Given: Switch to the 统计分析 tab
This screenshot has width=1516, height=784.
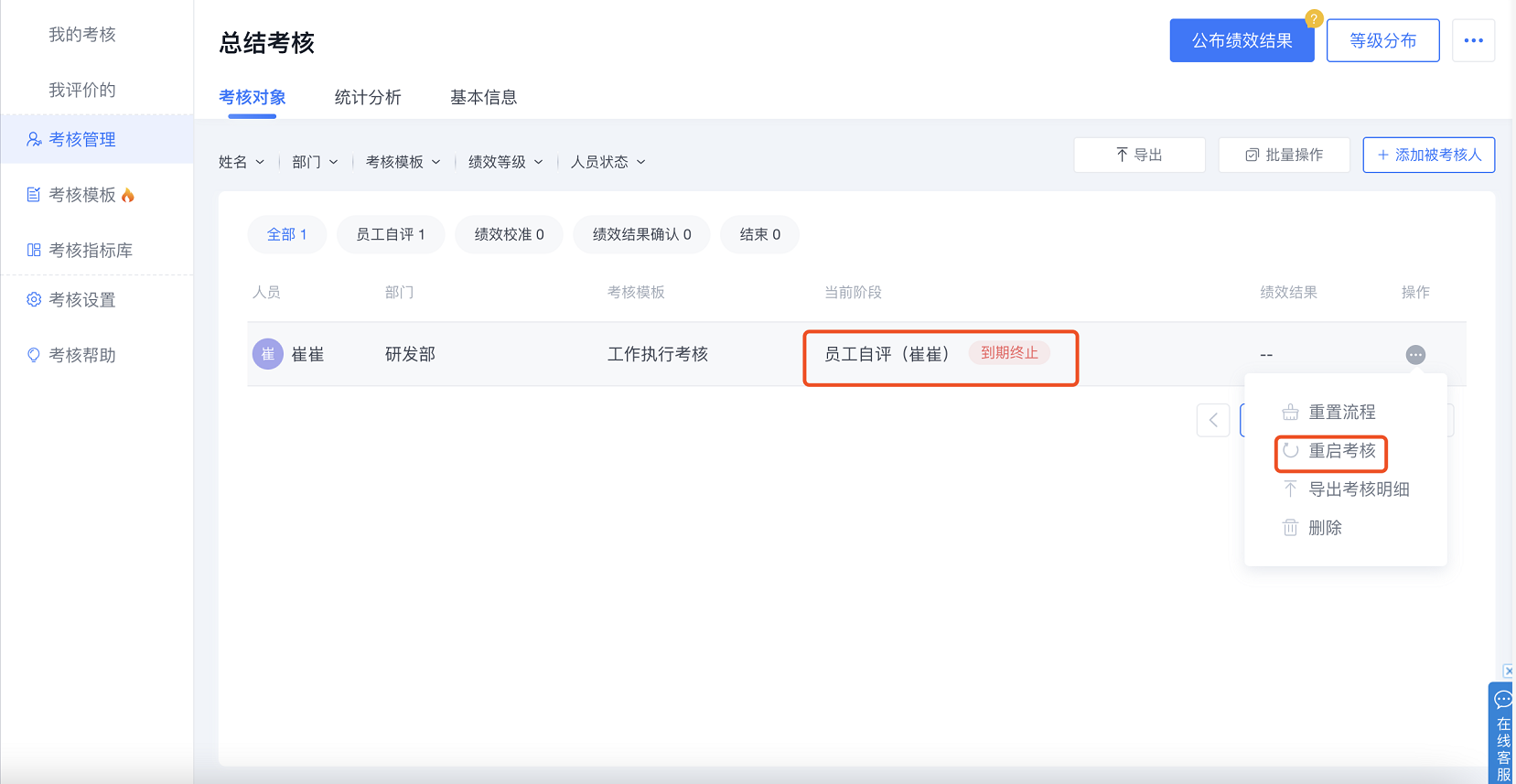Looking at the screenshot, I should pos(368,97).
